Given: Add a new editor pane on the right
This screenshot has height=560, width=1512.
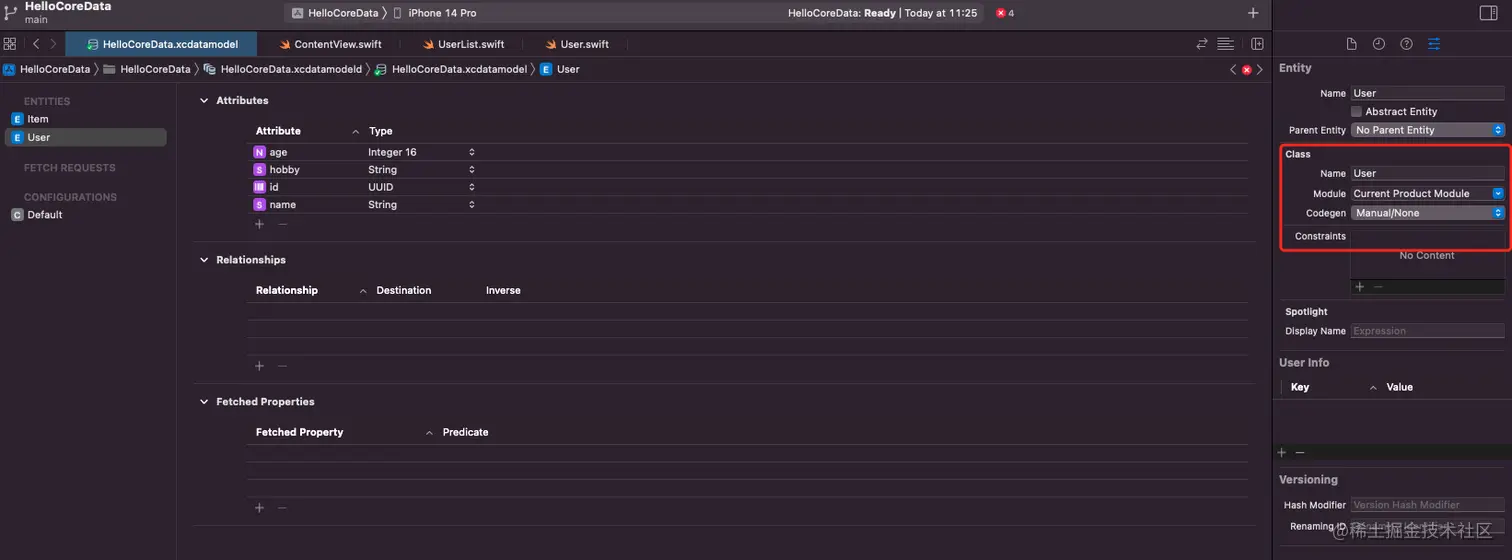Looking at the screenshot, I should coord(1257,44).
